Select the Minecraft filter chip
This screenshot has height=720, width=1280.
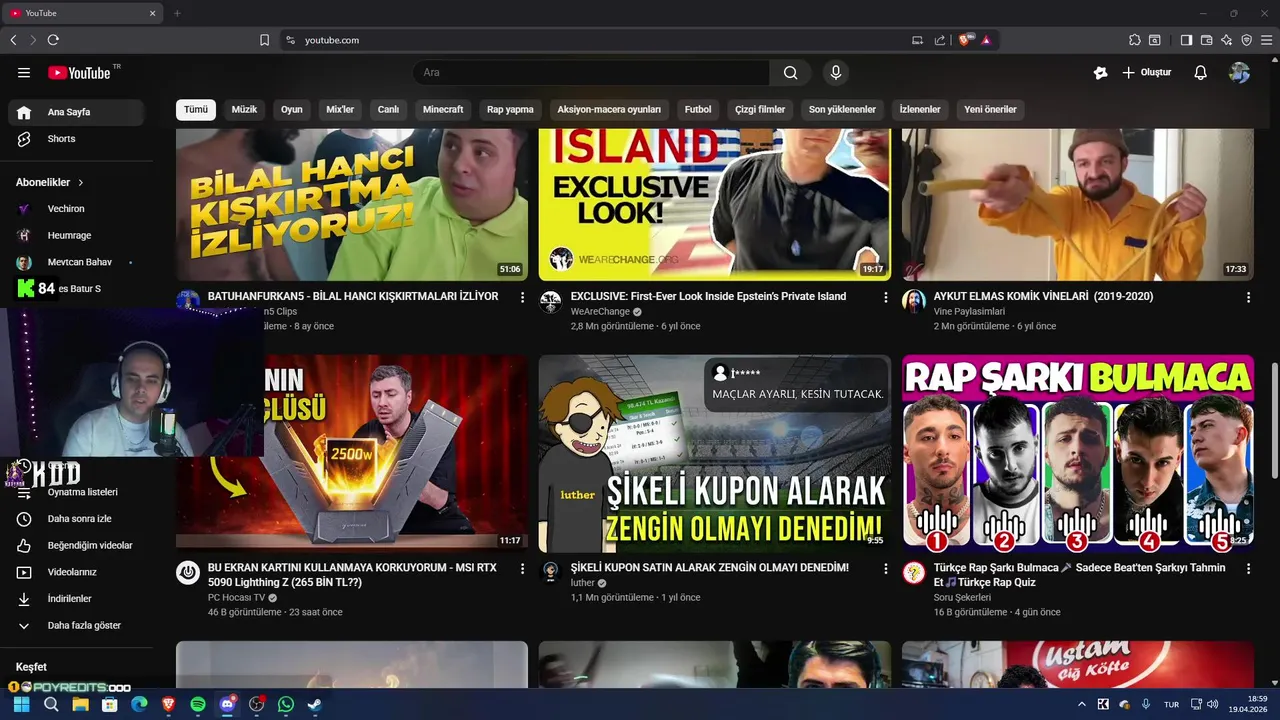point(443,110)
